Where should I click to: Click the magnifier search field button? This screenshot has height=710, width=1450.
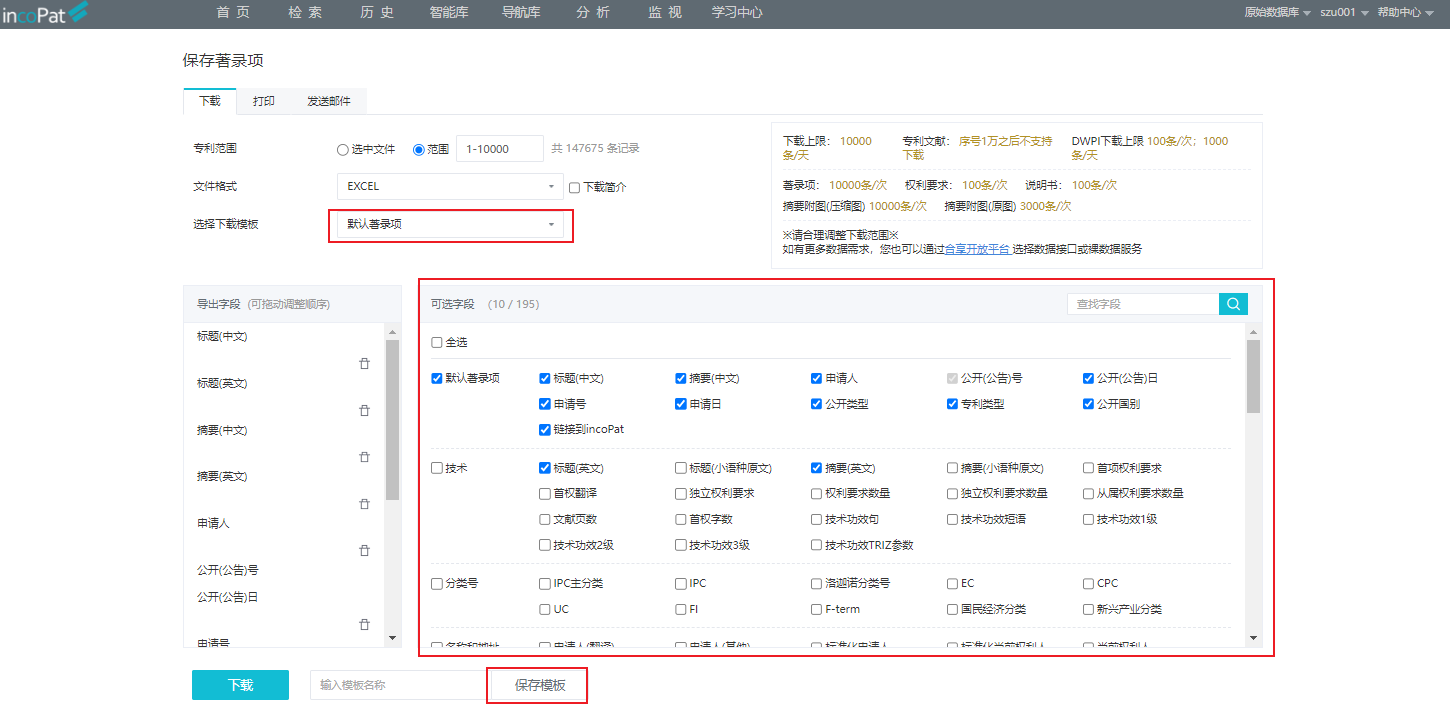1233,304
